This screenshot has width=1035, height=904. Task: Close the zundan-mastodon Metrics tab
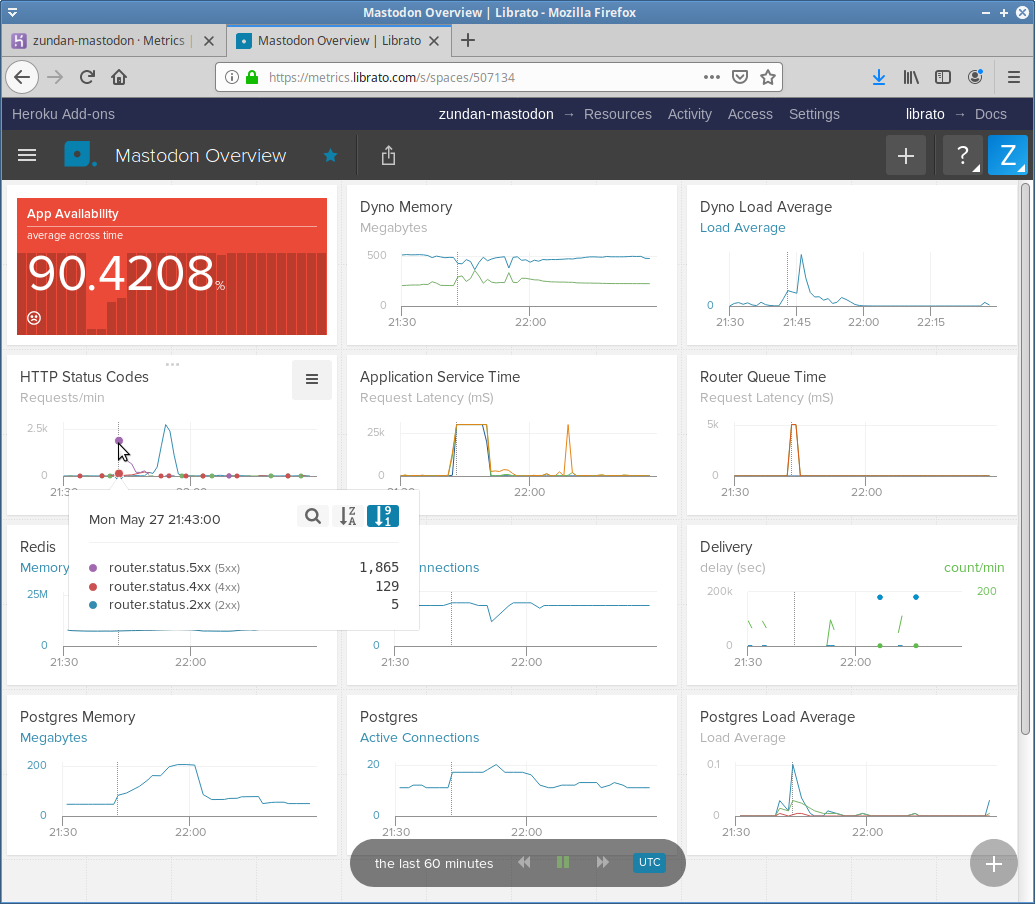(209, 41)
